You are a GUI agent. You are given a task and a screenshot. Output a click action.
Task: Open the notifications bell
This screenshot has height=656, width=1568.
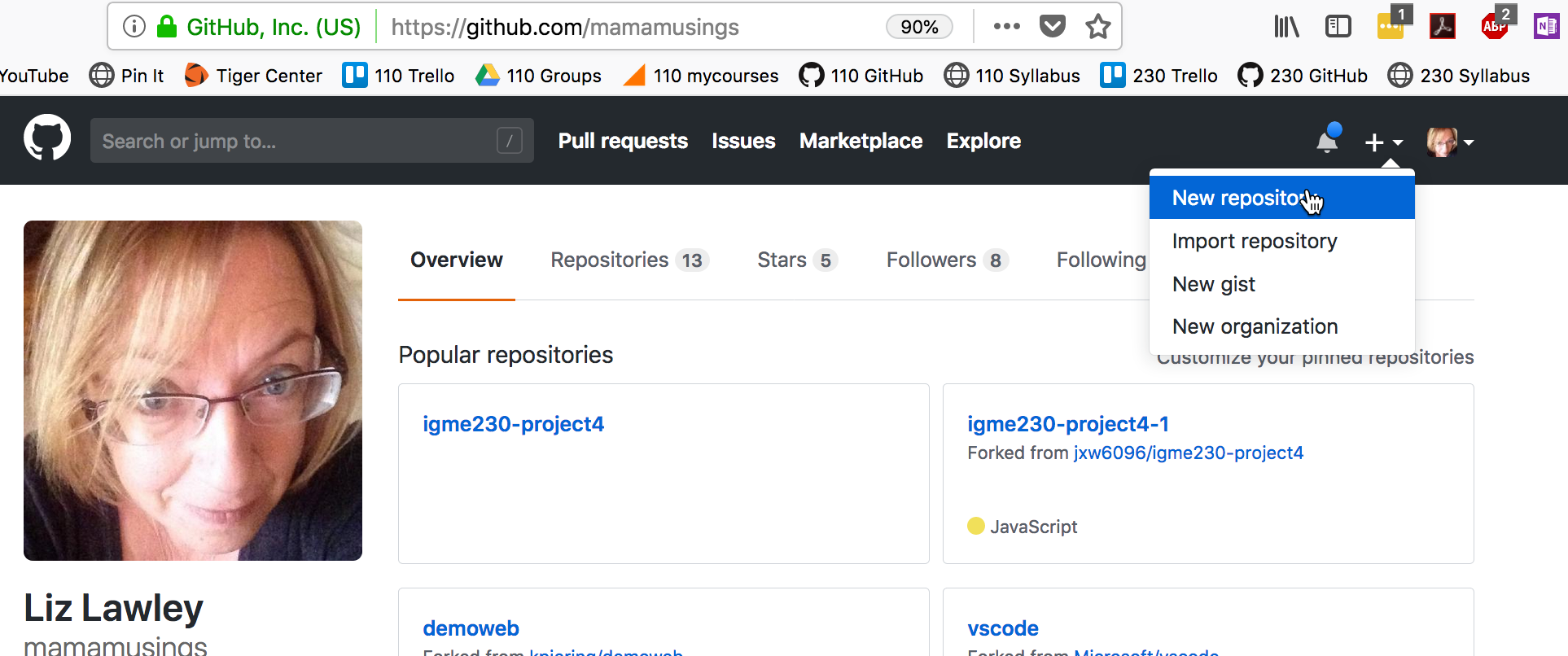[x=1328, y=140]
